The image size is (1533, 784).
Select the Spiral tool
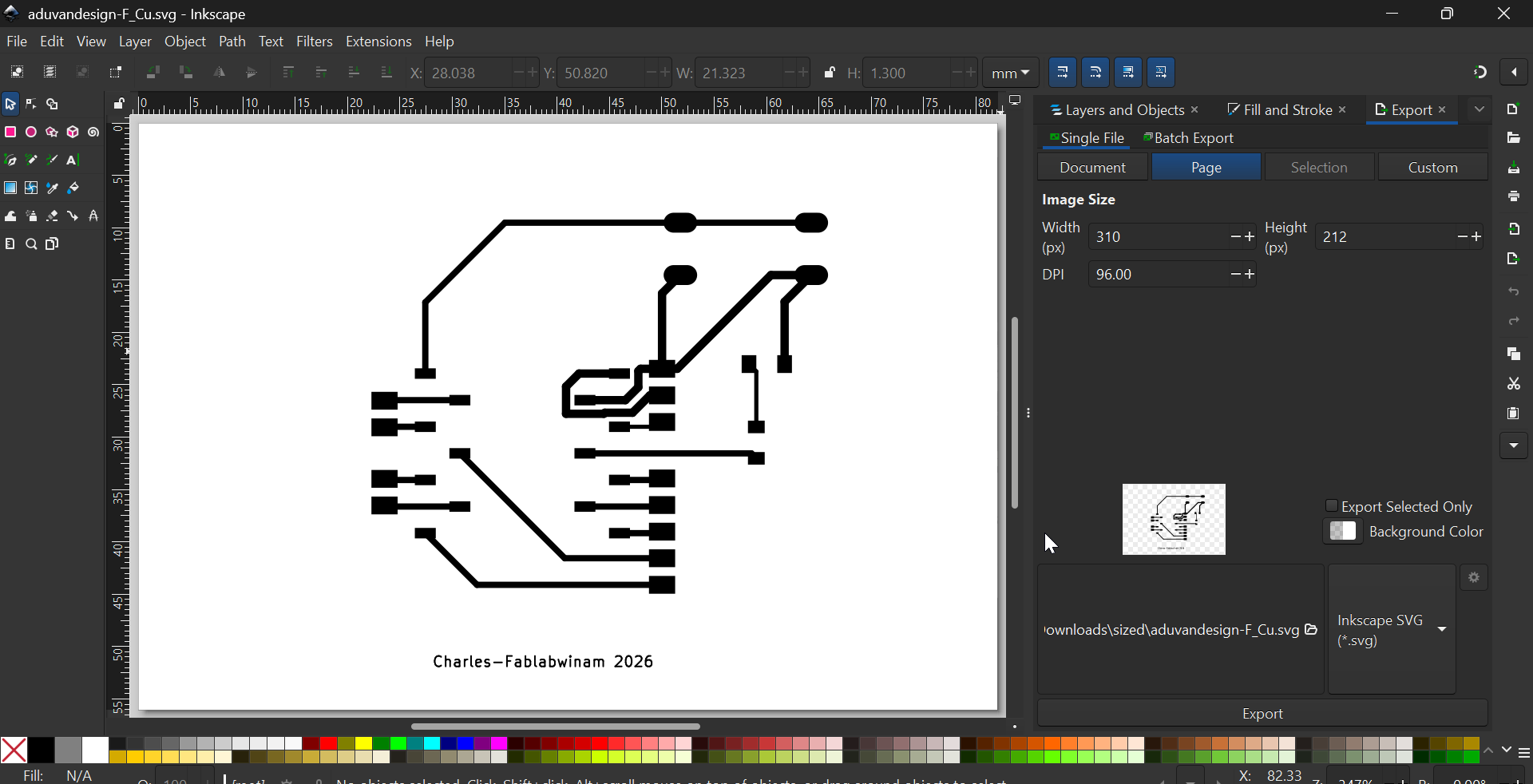[x=93, y=133]
